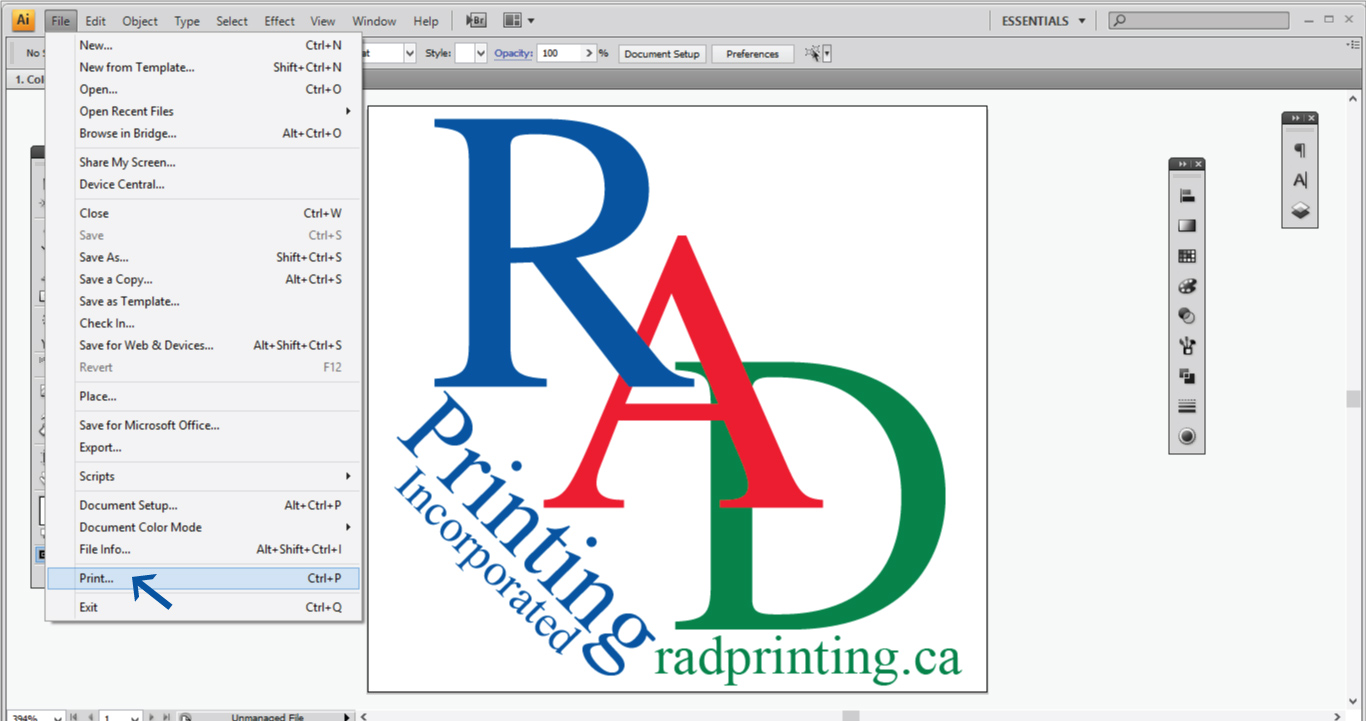Open the Character panel icon

click(1300, 180)
